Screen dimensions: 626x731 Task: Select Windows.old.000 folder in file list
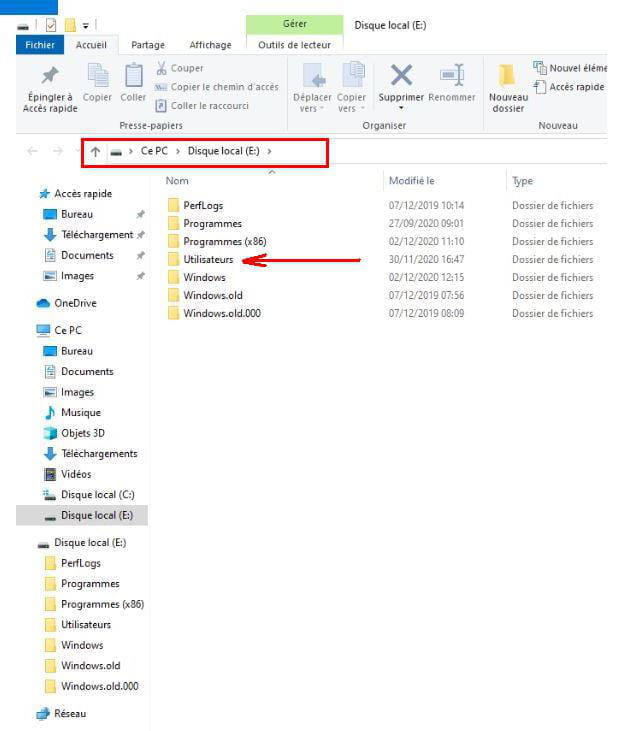[222, 313]
